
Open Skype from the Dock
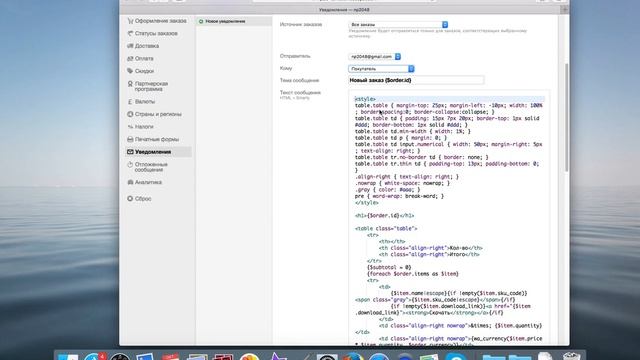(x=456, y=356)
